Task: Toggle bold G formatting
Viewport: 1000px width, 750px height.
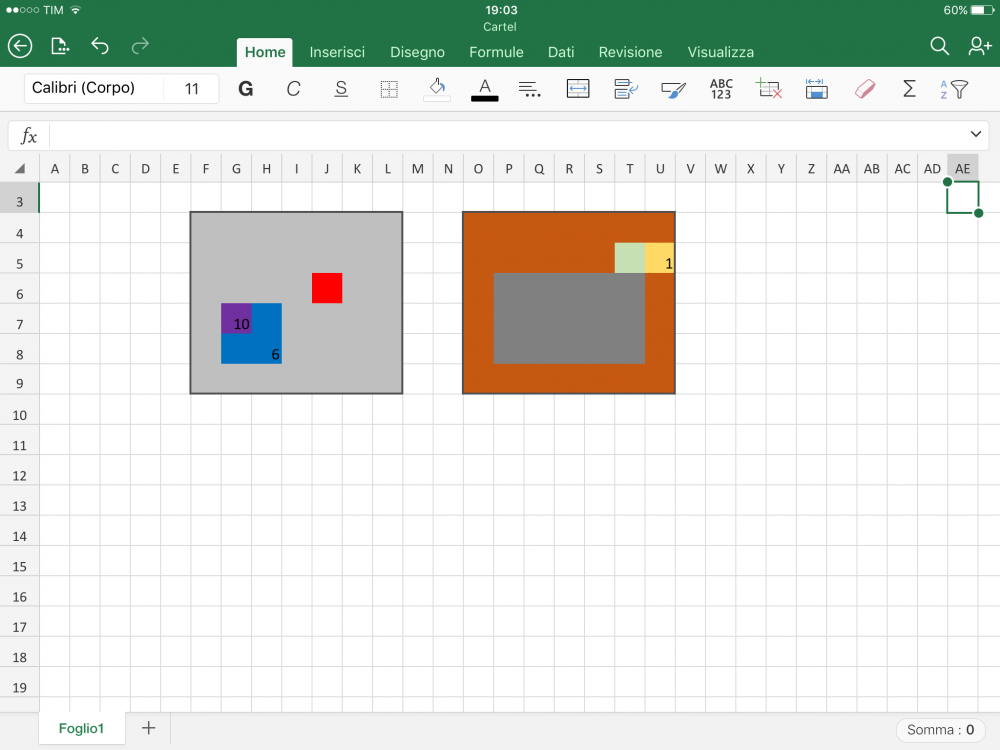Action: (x=246, y=89)
